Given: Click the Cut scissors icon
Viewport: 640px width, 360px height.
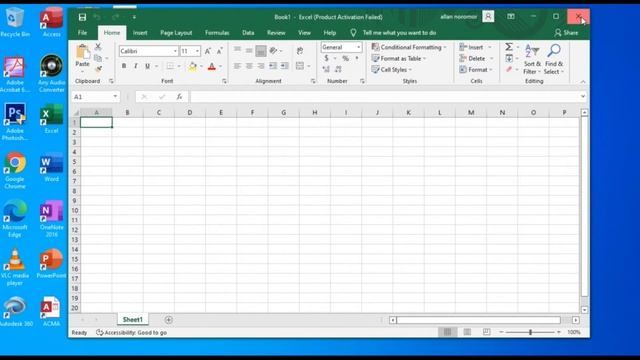Looking at the screenshot, I should [98, 47].
